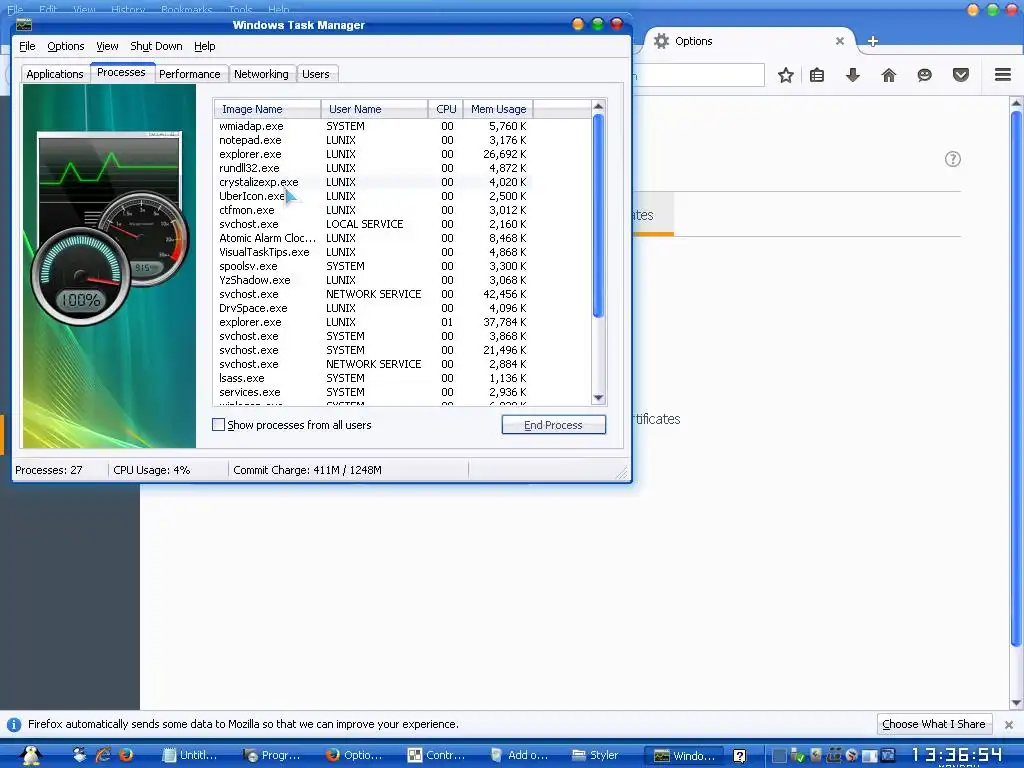This screenshot has width=1024, height=768.
Task: Enable Show processes from all users
Action: point(219,424)
